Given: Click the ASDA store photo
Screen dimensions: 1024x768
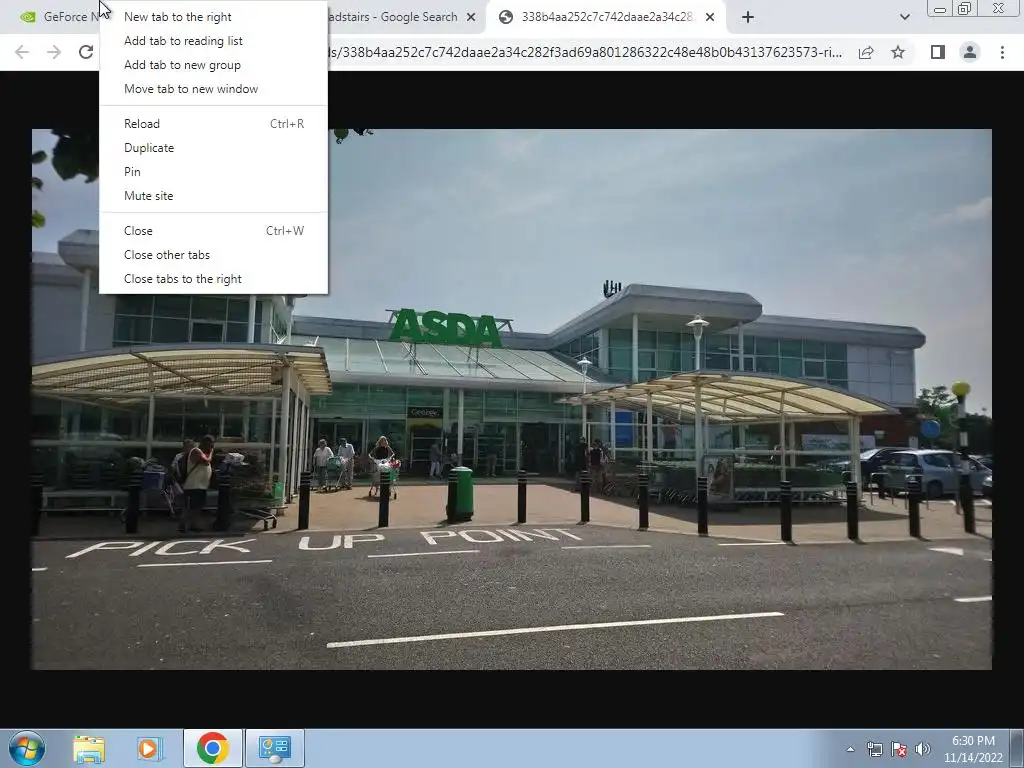Looking at the screenshot, I should pos(512,399).
